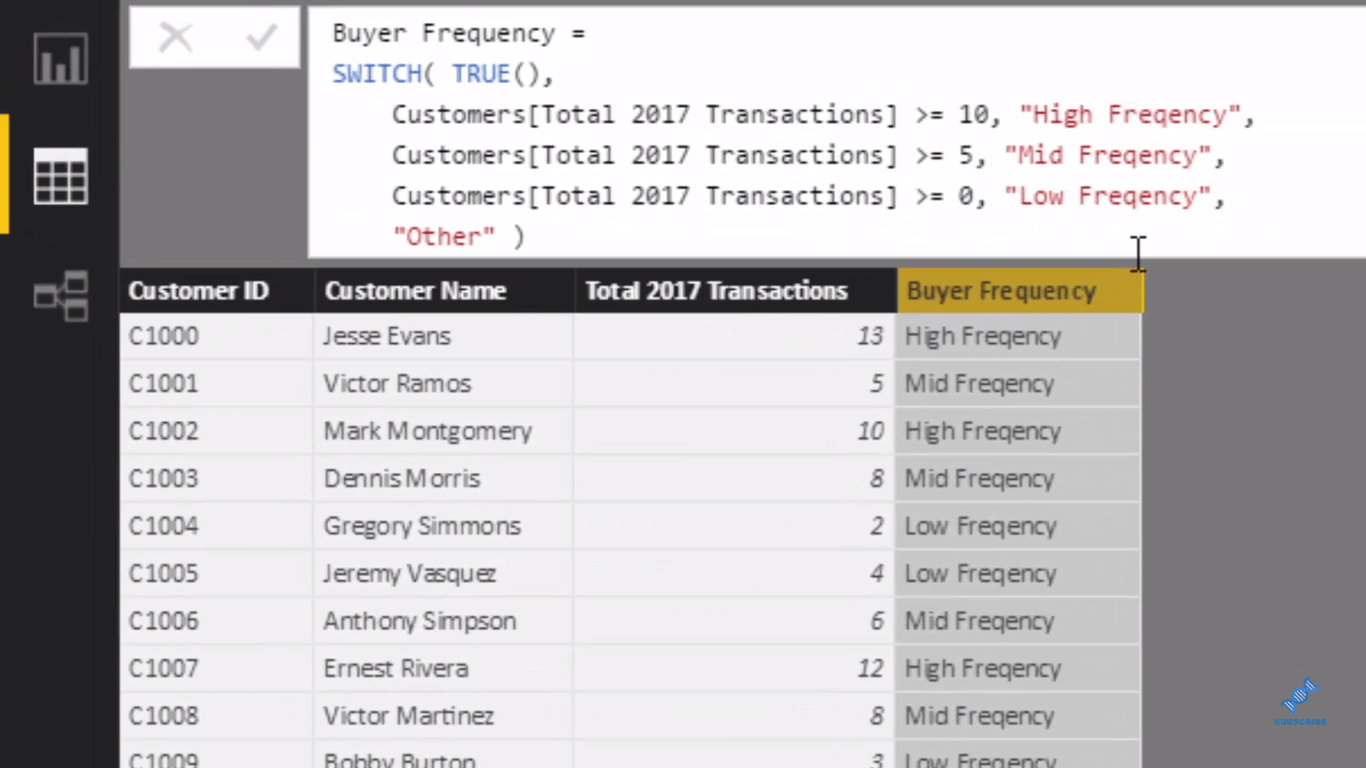
Task: Click the "Other" string in the formula
Action: pyautogui.click(x=444, y=237)
